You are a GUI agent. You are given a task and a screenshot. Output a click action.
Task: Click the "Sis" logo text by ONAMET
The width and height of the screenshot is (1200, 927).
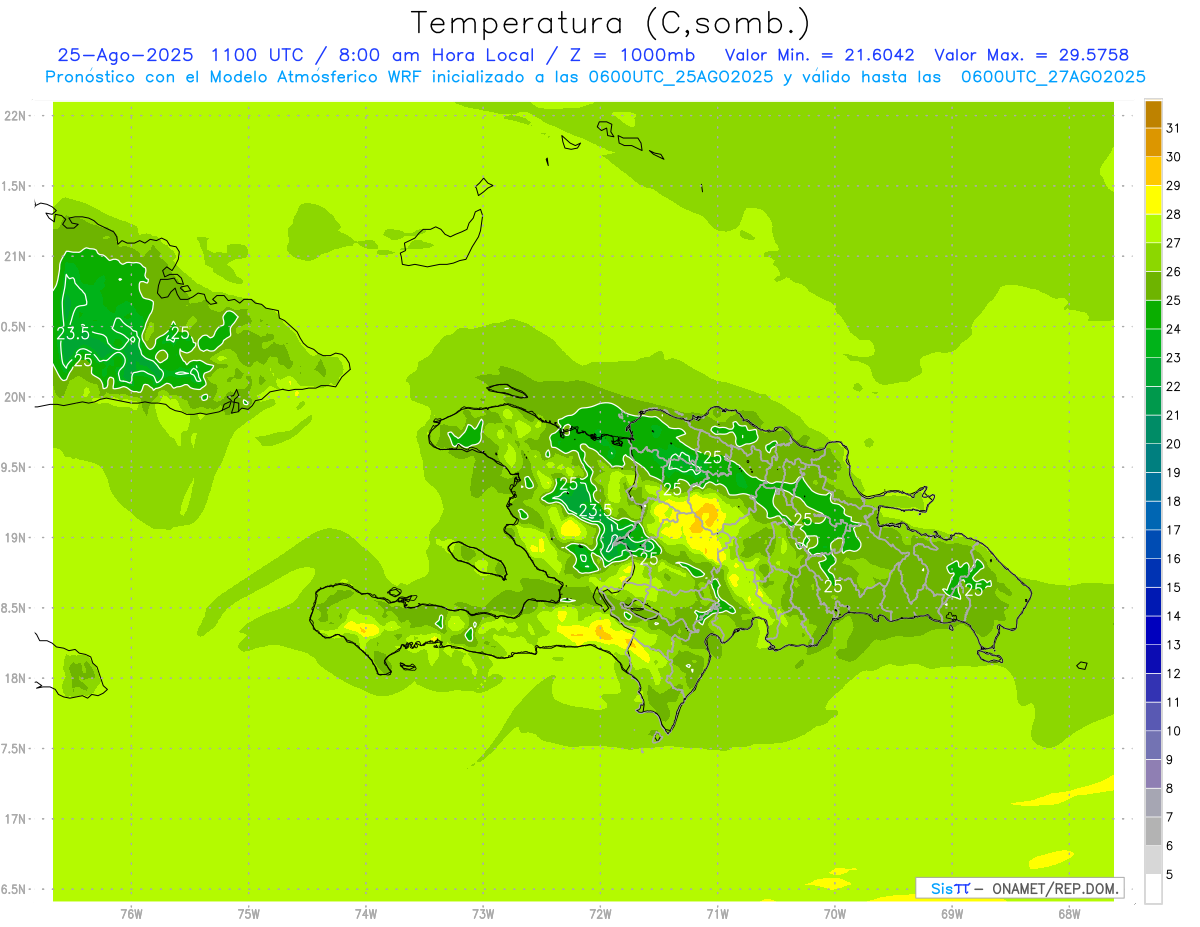pos(942,888)
